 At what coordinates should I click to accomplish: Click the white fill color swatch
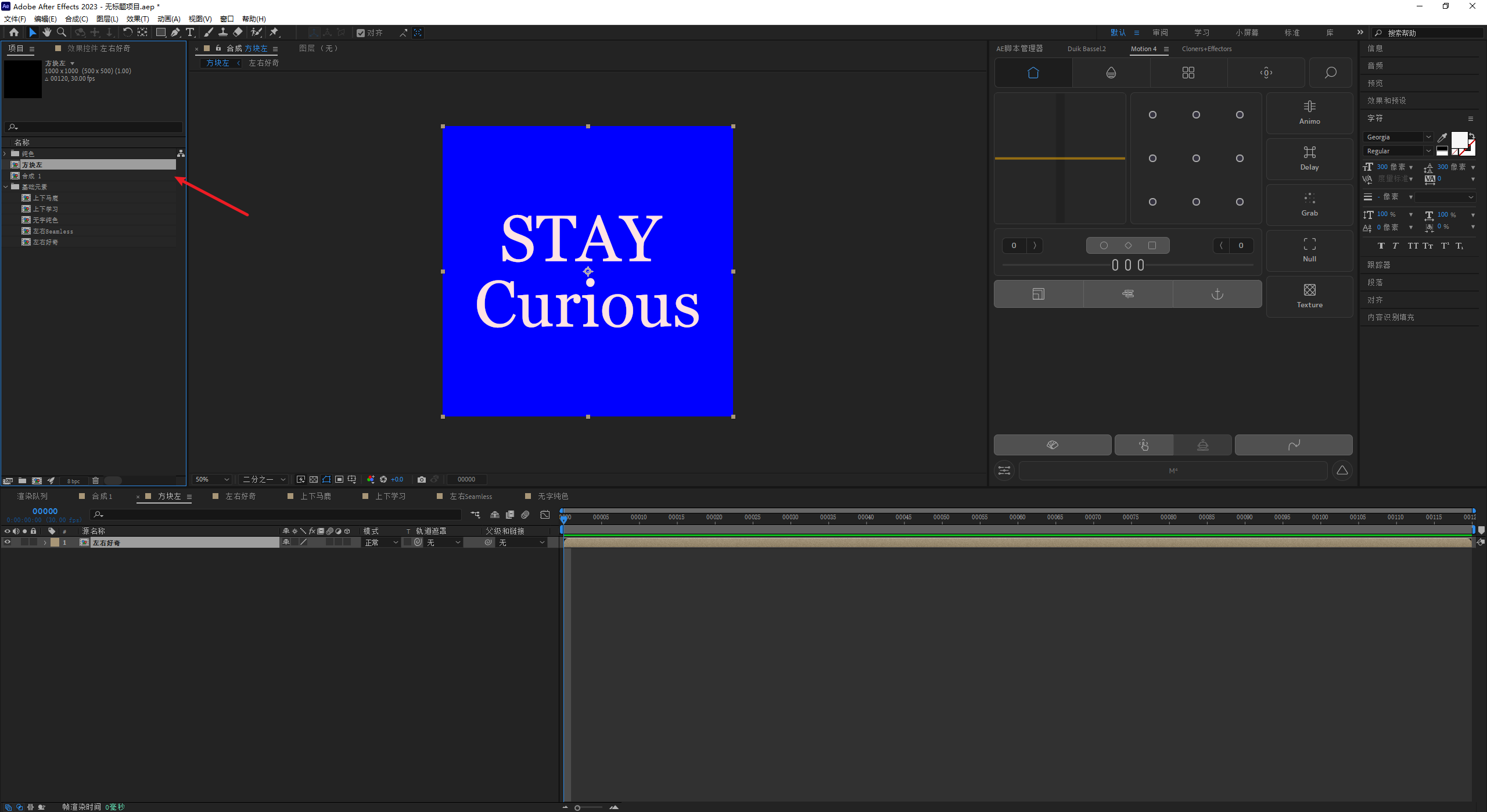1459,140
